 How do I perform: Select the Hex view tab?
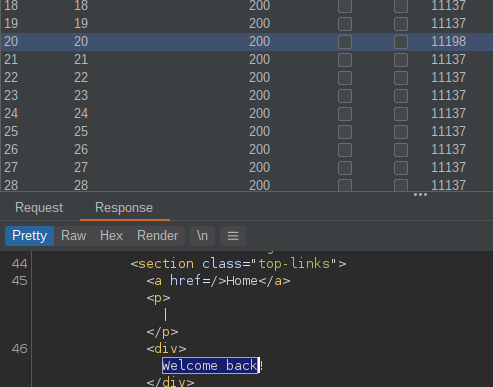click(112, 236)
